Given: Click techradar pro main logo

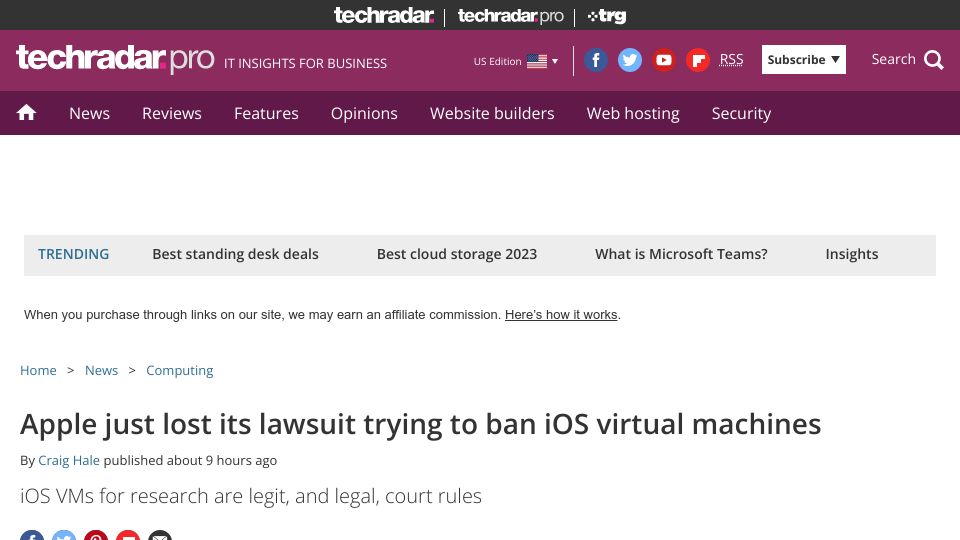Looking at the screenshot, I should point(115,59).
